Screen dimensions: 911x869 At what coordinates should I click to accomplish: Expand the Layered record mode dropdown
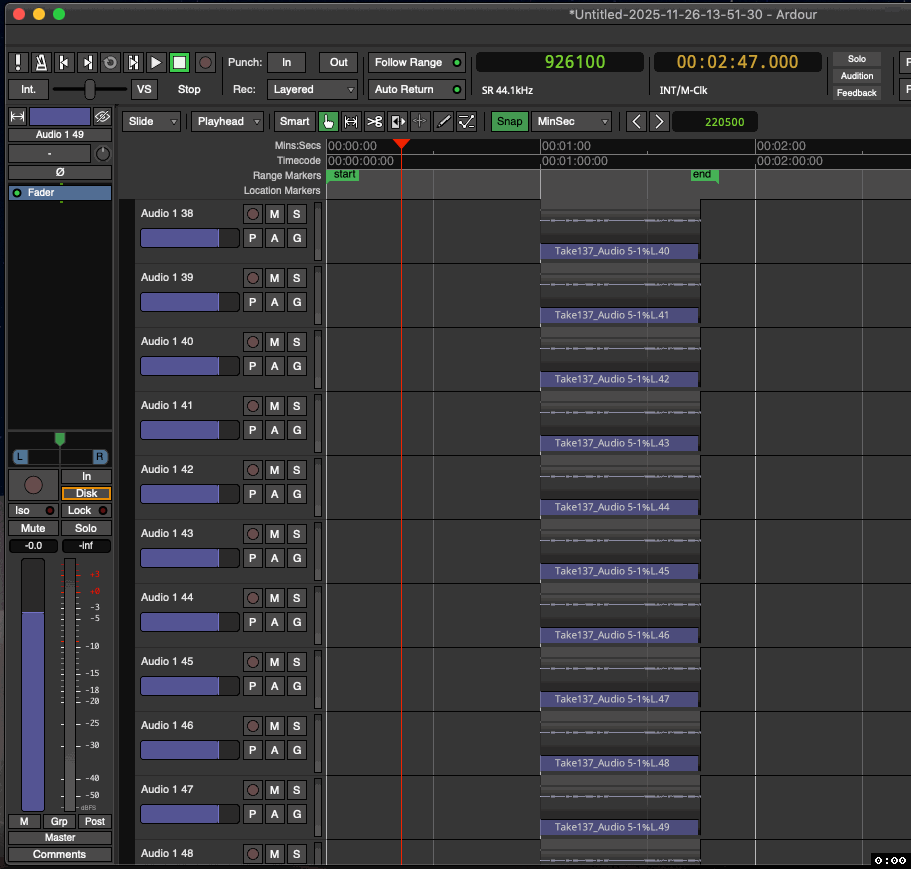point(312,89)
